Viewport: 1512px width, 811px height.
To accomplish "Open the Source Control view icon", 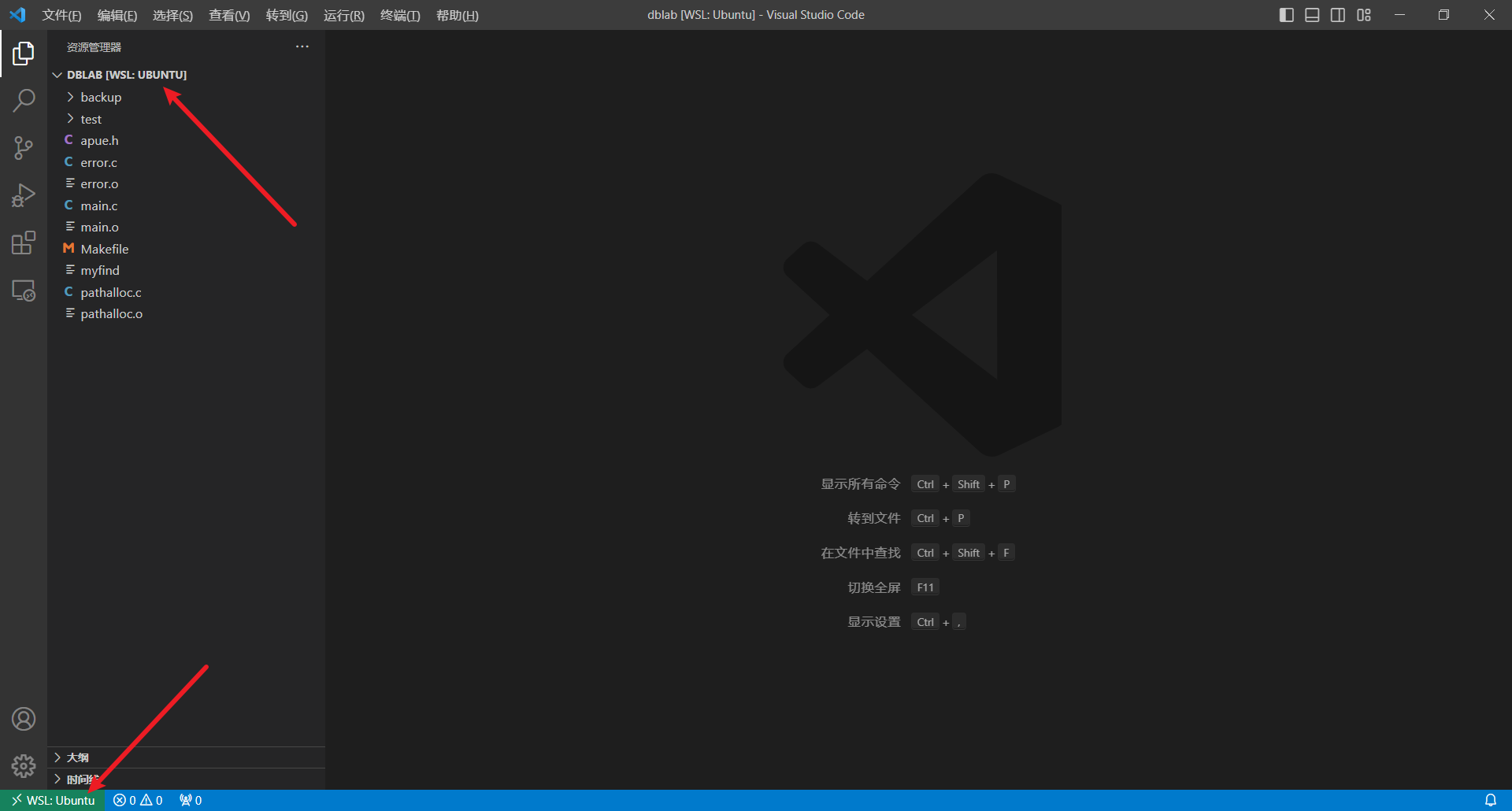I will click(x=24, y=148).
